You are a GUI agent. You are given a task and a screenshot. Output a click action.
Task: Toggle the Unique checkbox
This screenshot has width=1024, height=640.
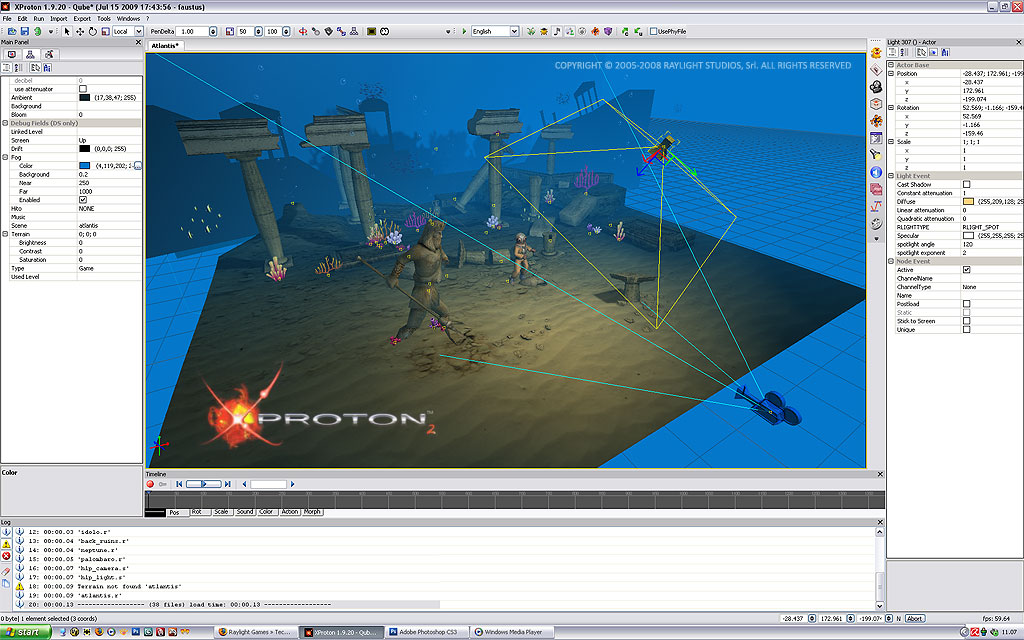point(967,329)
